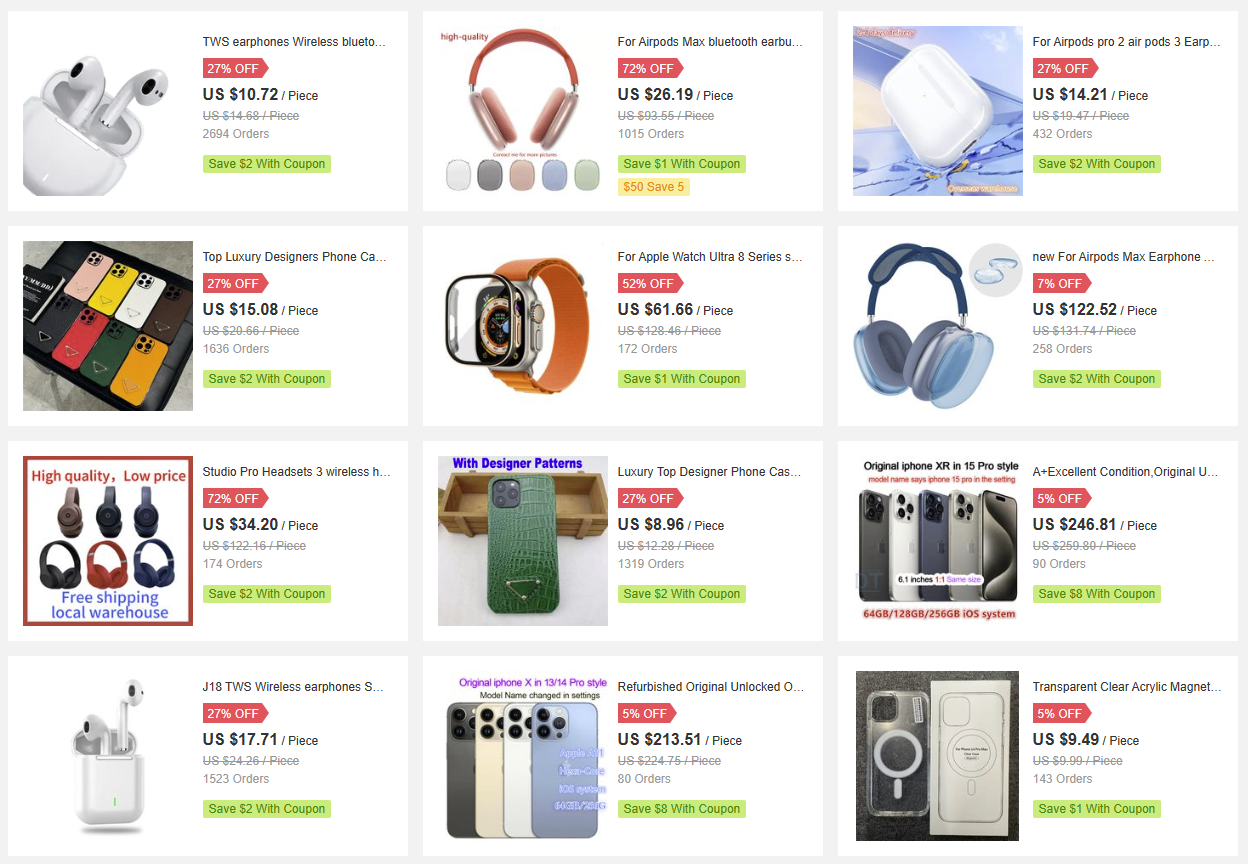Screen dimensions: 1248x864
Task: View the colorful designer phone cases thumbnail
Action: (108, 325)
